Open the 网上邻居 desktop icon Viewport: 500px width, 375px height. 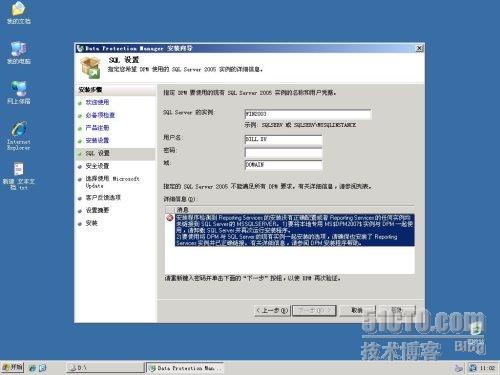coord(19,92)
